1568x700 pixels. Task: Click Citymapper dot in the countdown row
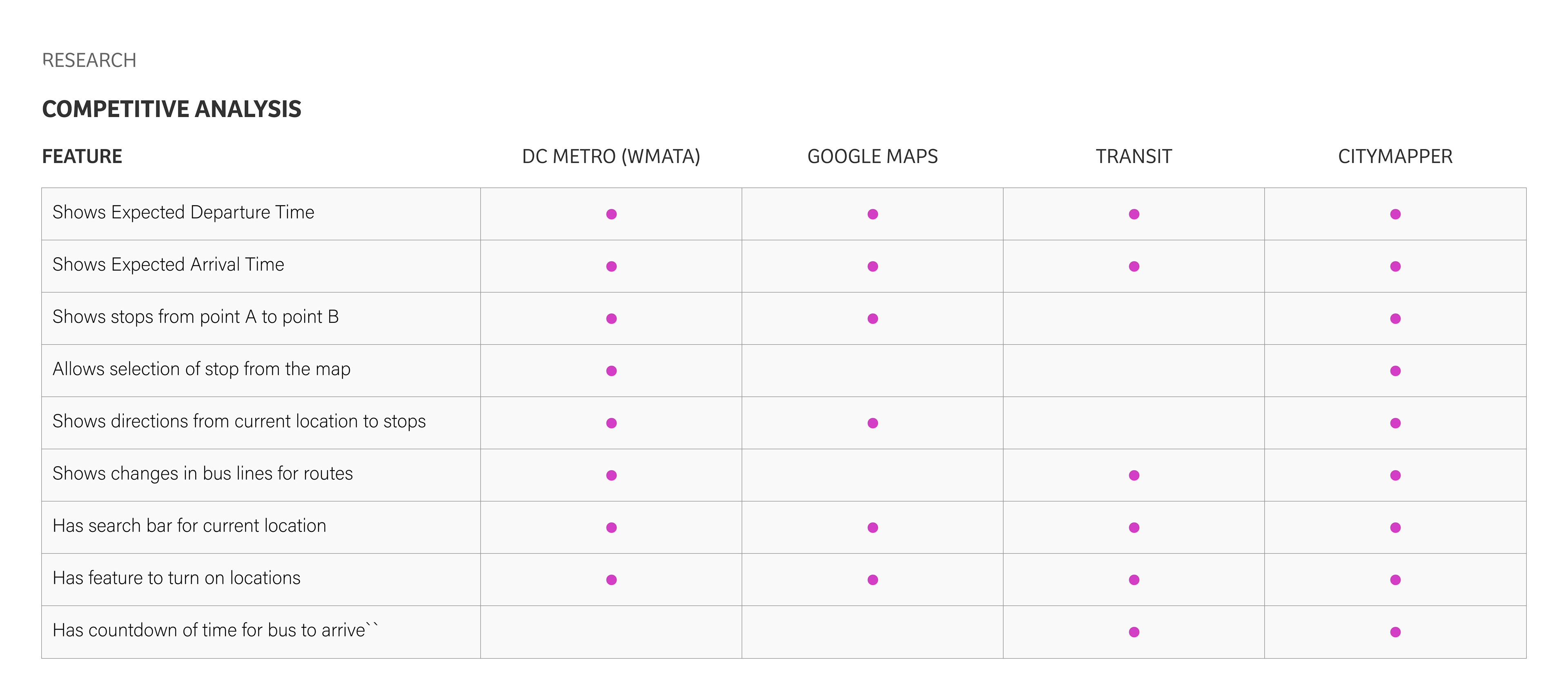tap(1395, 632)
